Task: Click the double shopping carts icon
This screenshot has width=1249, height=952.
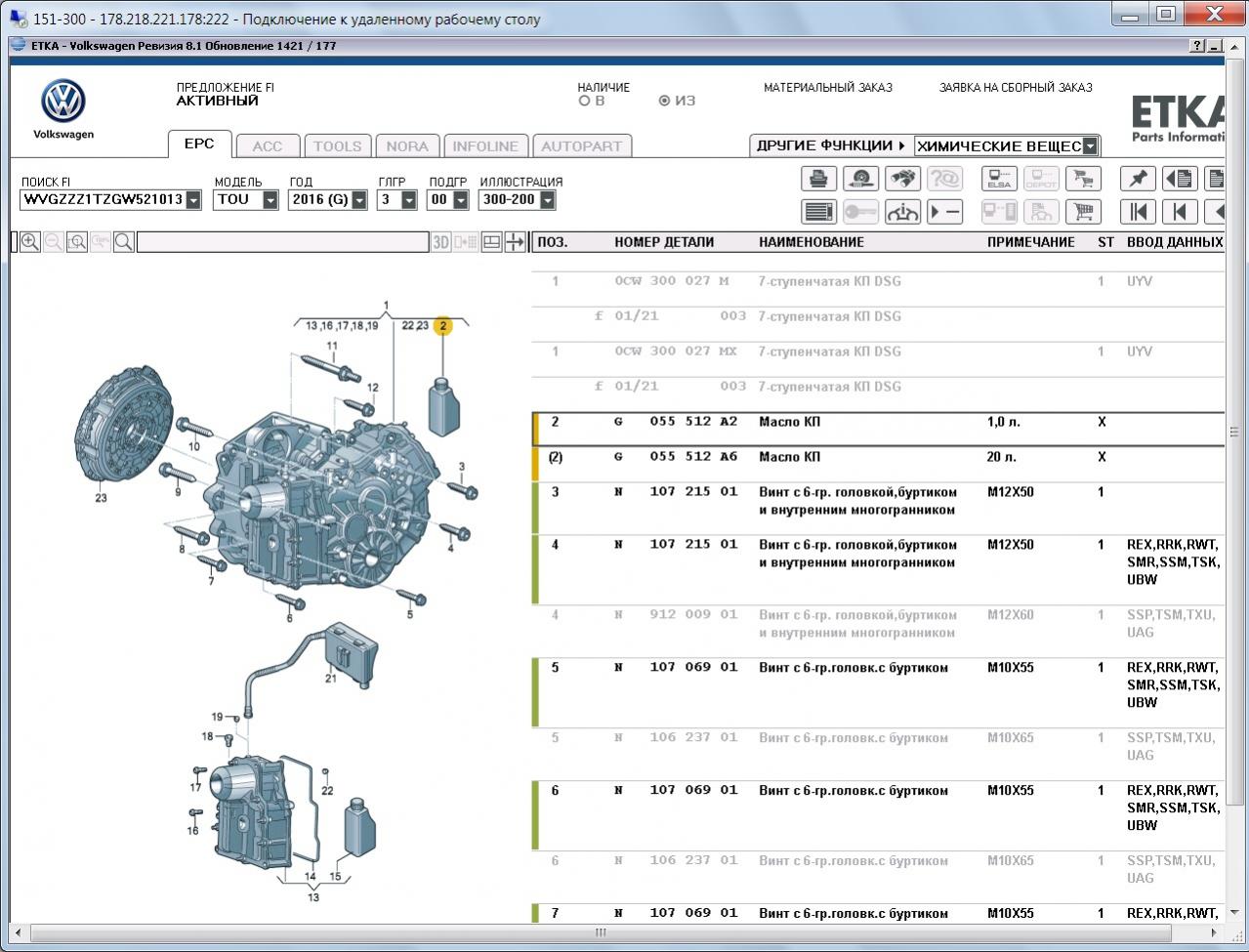Action: click(x=1082, y=179)
